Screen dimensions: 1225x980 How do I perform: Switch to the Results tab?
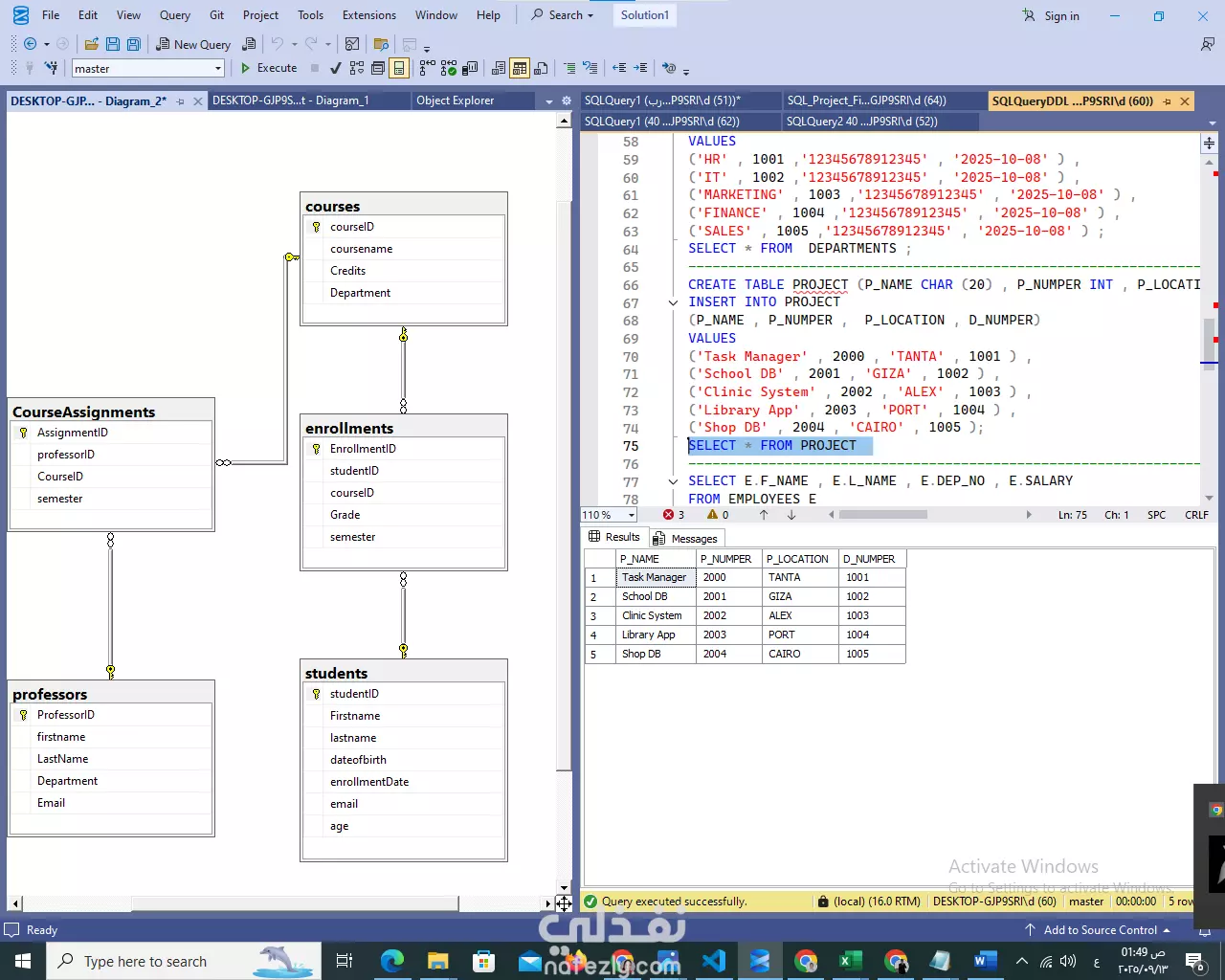tap(614, 537)
